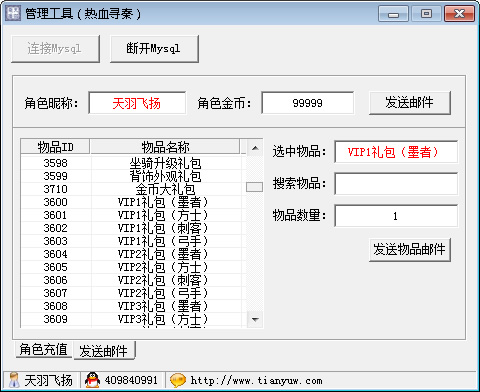Click the chat bubble icon near website URL
This screenshot has width=480, height=392.
click(178, 380)
